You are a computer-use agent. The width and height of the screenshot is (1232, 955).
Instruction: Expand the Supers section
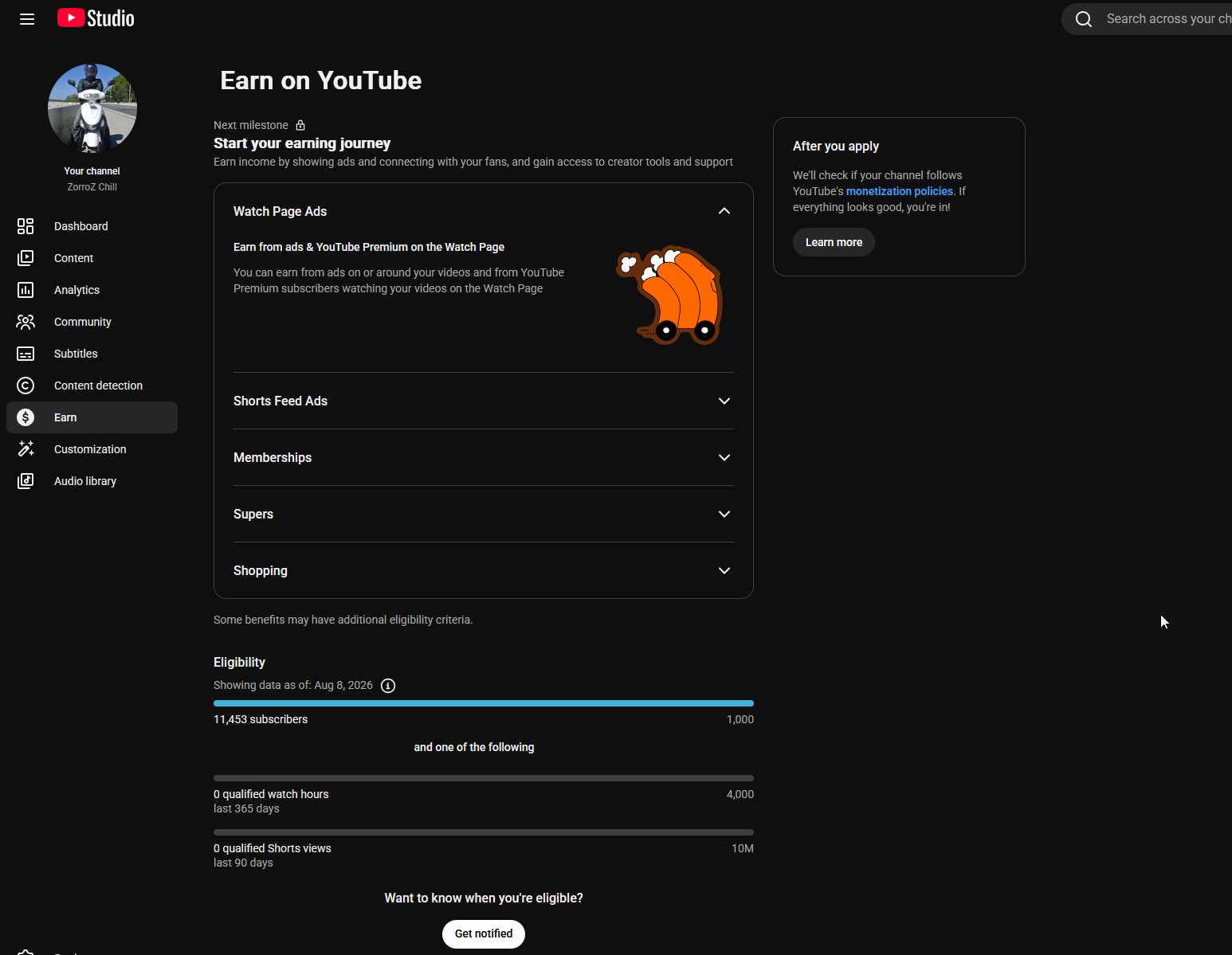pos(724,514)
